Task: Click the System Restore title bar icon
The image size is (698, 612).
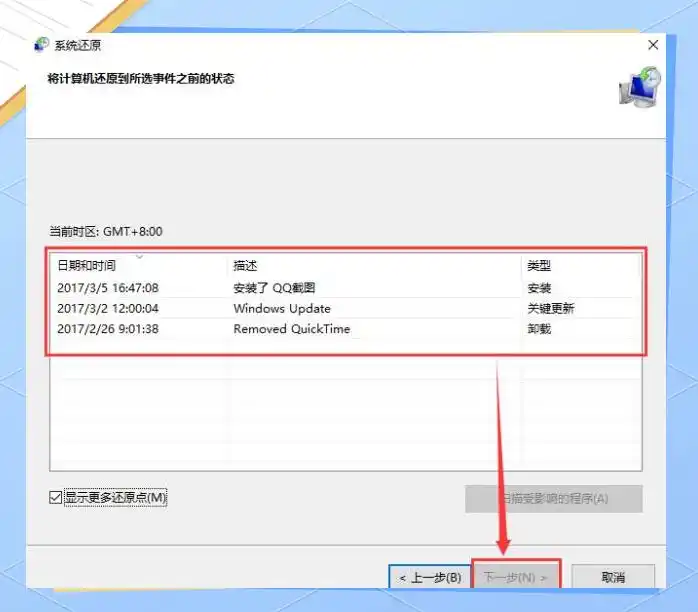Action: (x=41, y=45)
